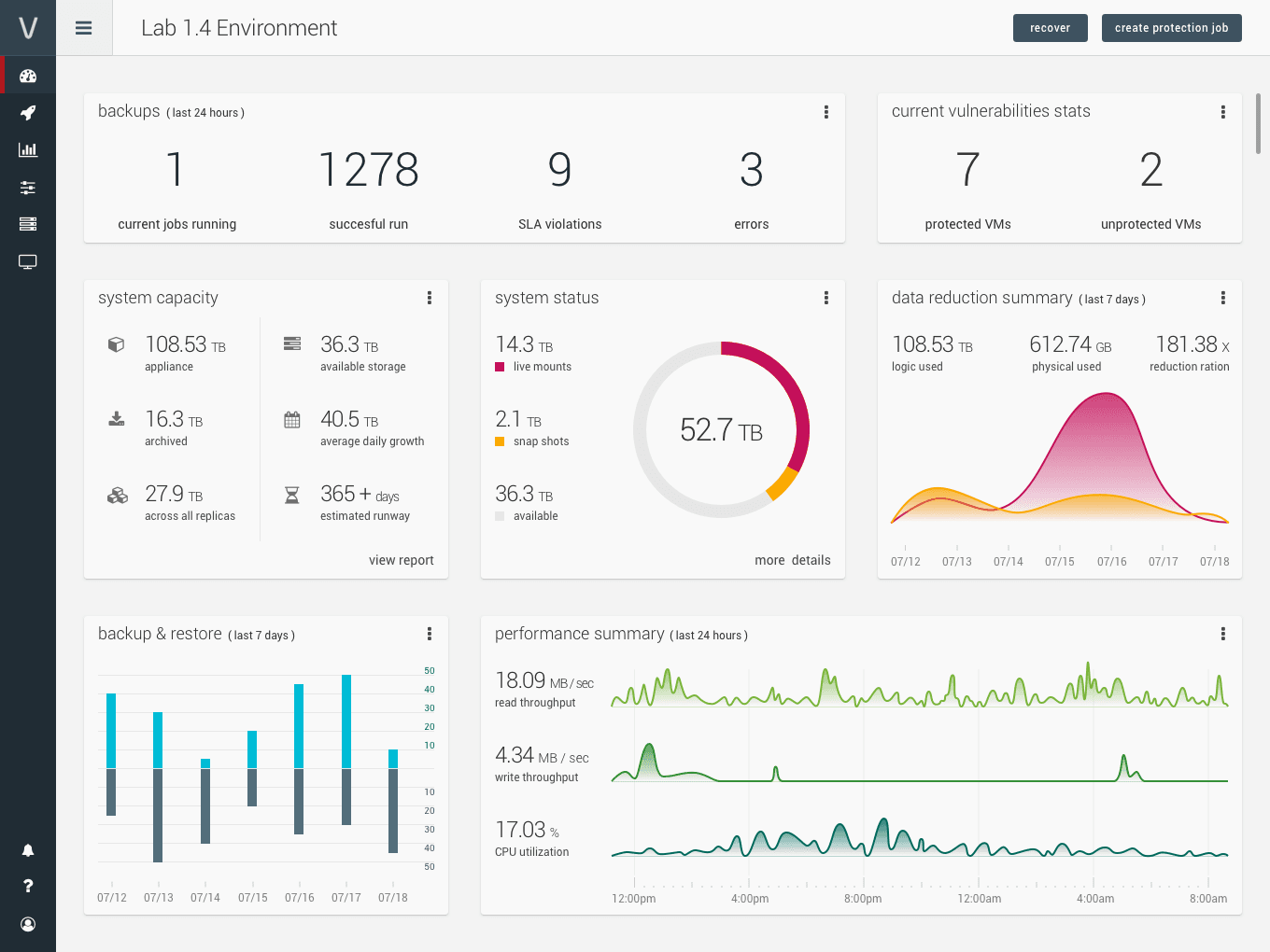Open backup & restore card options menu
The image size is (1270, 952).
click(430, 634)
